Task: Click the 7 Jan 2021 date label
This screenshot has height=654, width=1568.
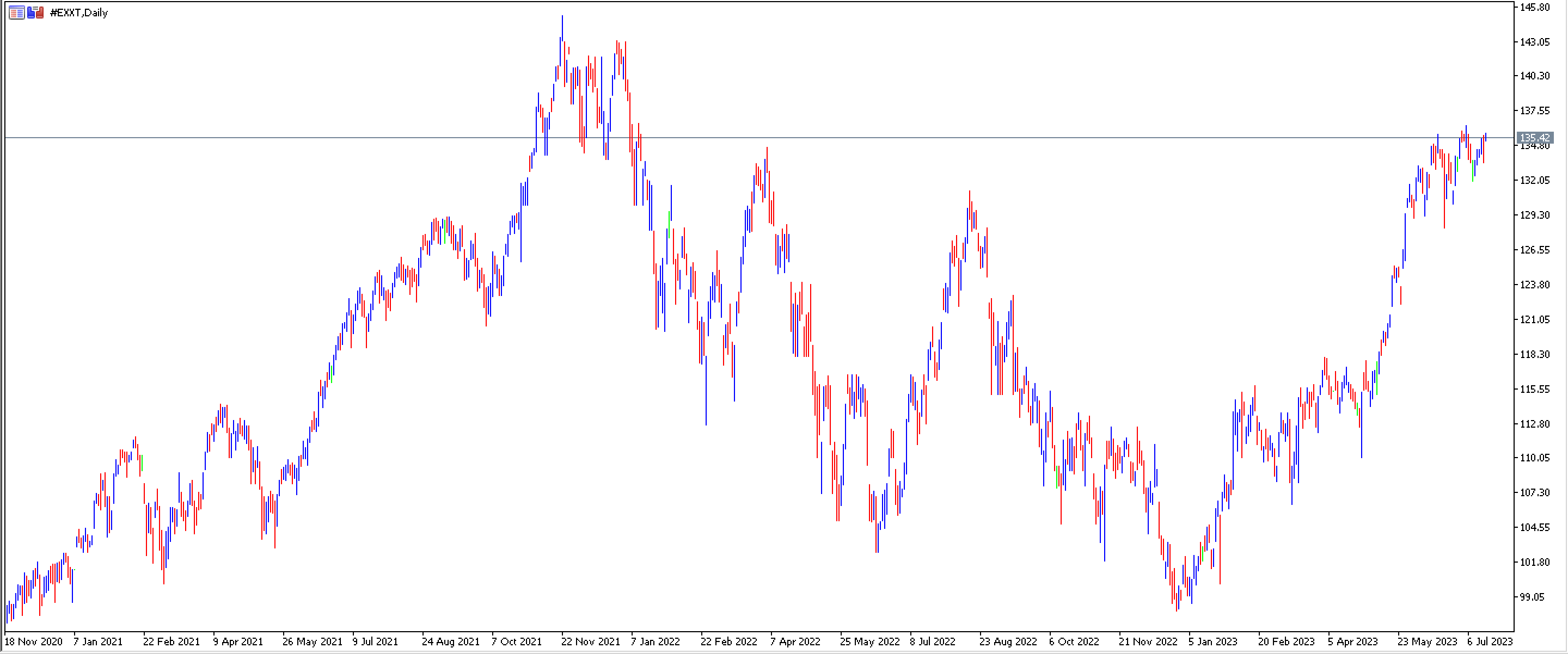Action: pos(98,642)
